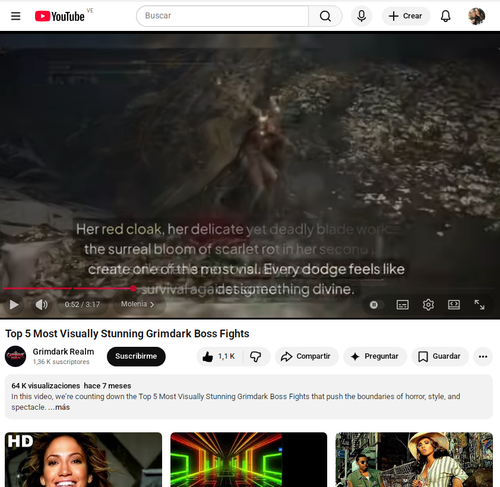Open the Grimdark Realm channel name link
This screenshot has width=500, height=487.
point(63,352)
